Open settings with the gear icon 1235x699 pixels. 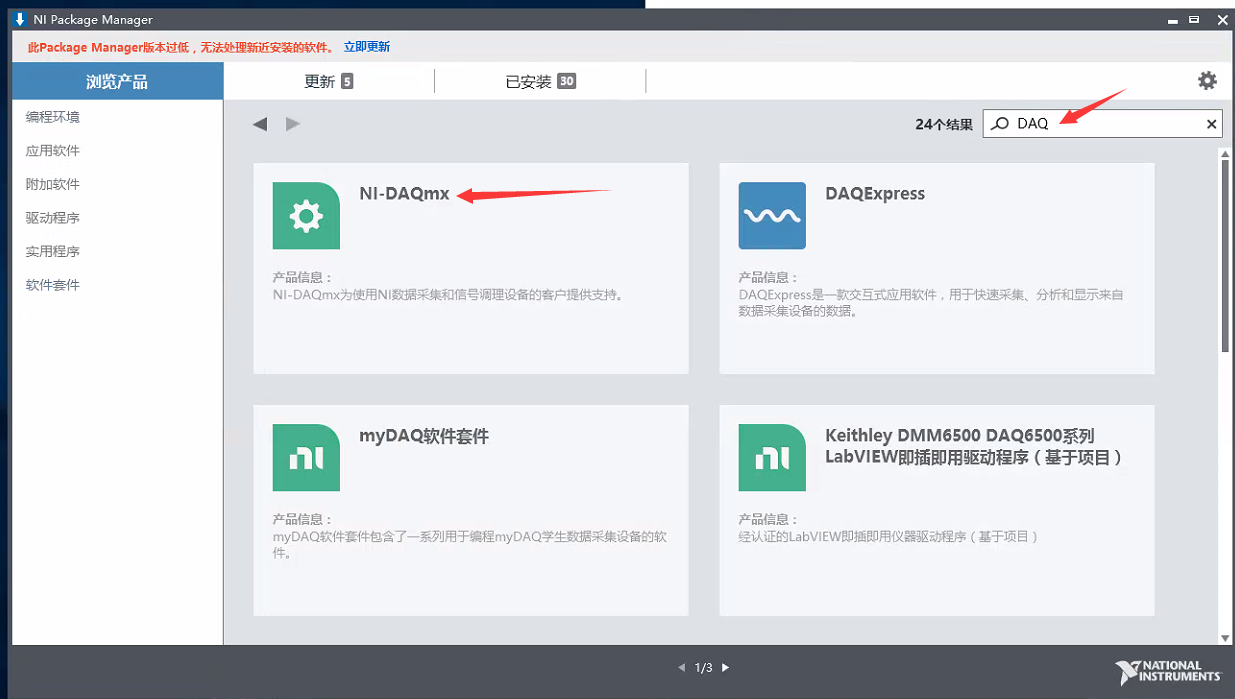1207,81
